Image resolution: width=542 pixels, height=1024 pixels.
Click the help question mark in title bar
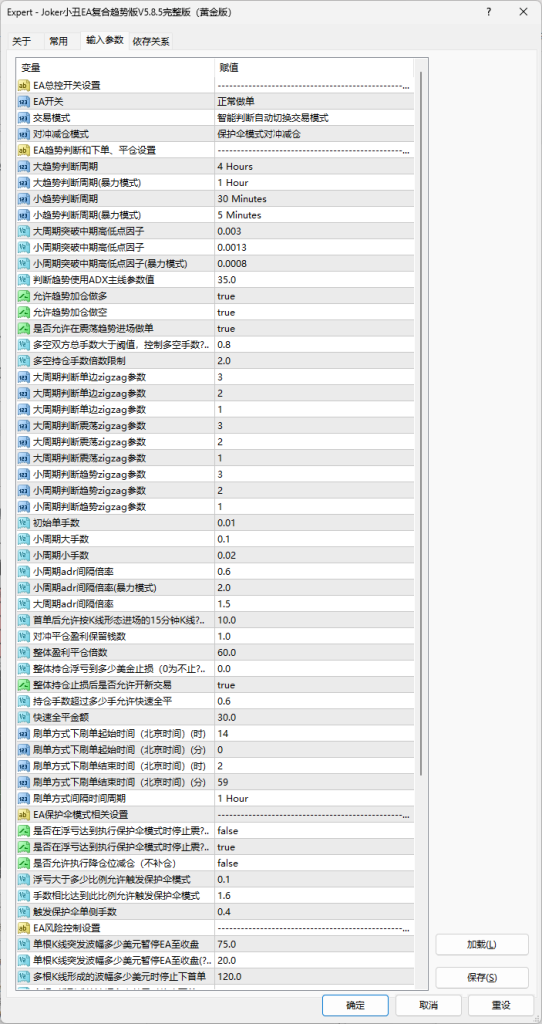tap(490, 12)
